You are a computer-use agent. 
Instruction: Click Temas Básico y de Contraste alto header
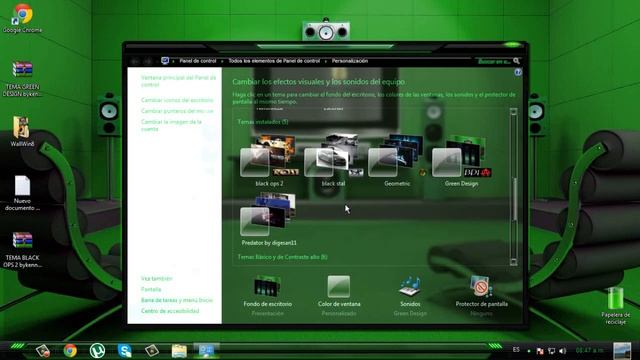(x=282, y=257)
